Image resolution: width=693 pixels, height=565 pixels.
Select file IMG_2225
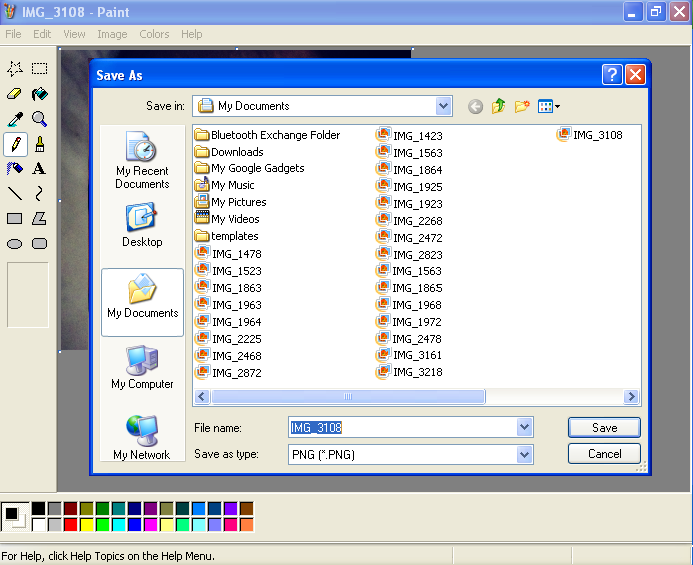tap(228, 339)
